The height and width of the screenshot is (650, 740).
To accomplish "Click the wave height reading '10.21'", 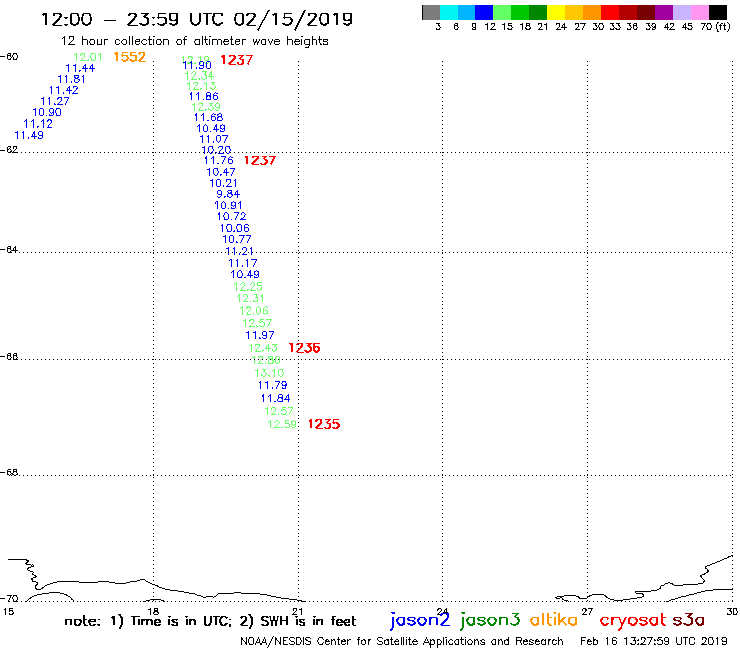I will click(x=223, y=183).
